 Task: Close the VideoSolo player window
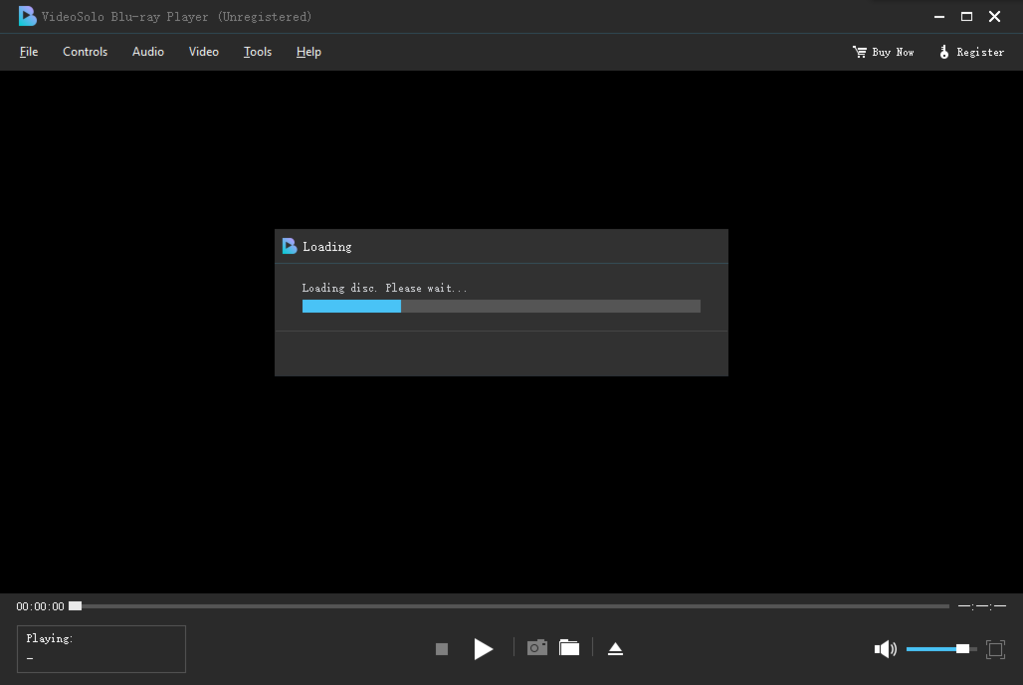[994, 16]
